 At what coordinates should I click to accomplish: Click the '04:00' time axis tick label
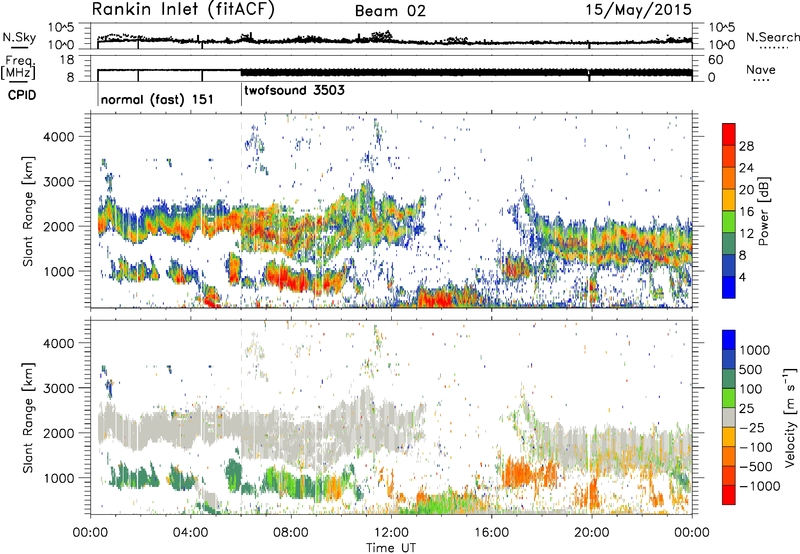click(190, 533)
